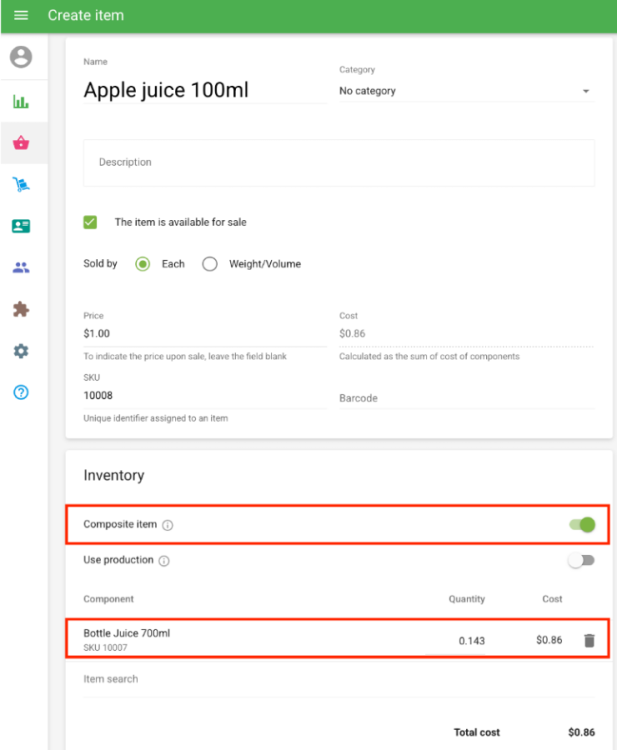The height and width of the screenshot is (750, 617).
Task: Click the component row cost $0.86
Action: pyautogui.click(x=549, y=640)
